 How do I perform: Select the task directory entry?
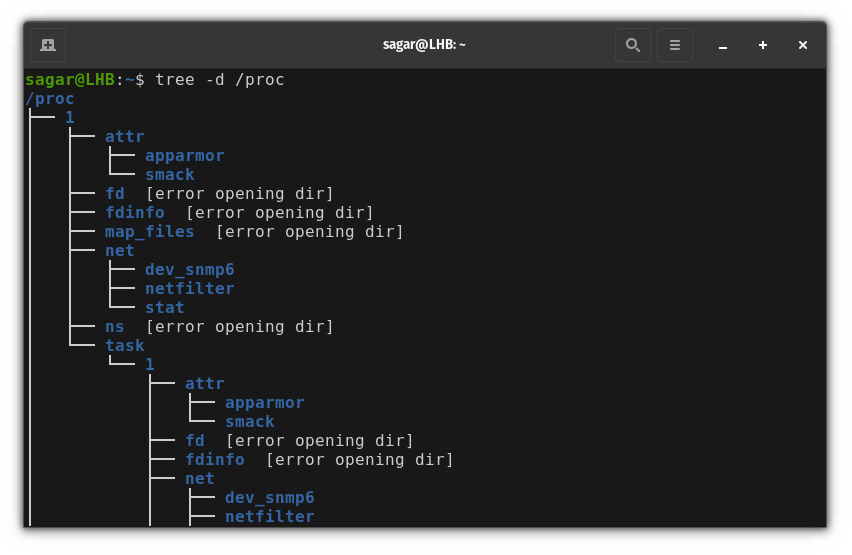click(124, 346)
